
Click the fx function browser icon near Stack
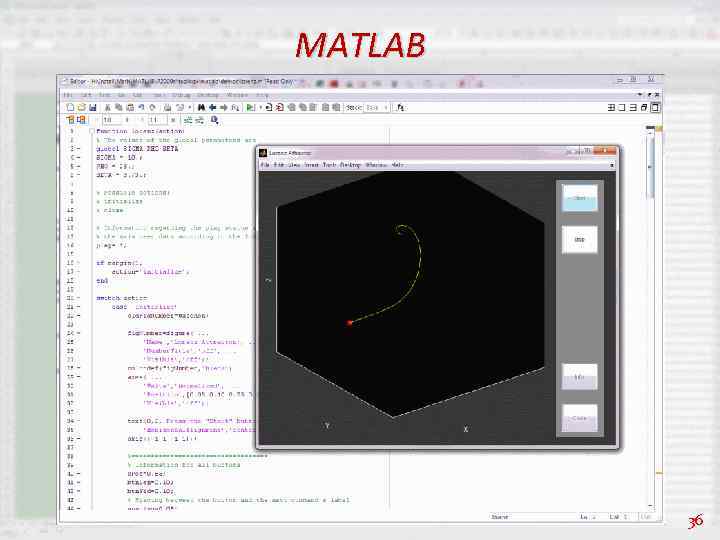click(400, 107)
